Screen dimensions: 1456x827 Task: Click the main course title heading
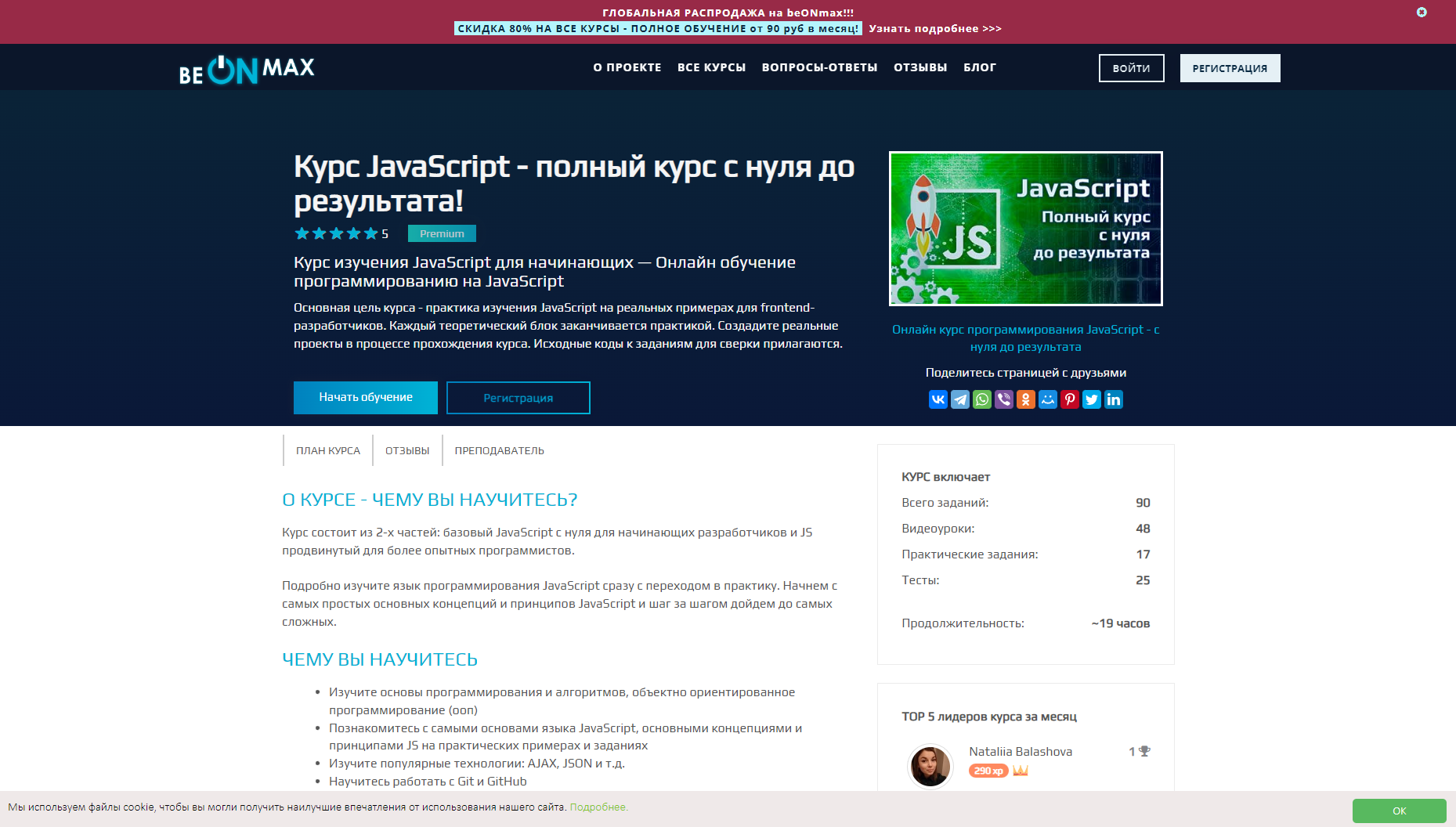click(574, 184)
